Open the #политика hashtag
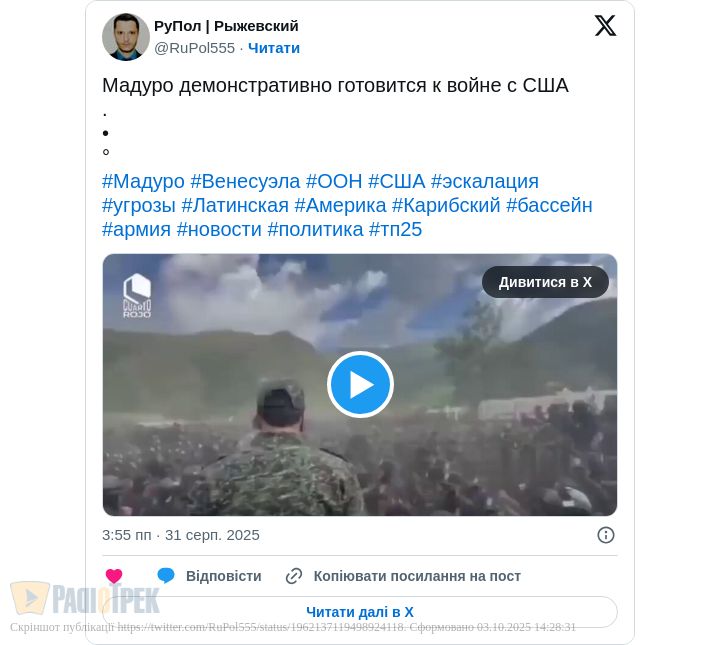720x645 pixels. coord(315,229)
